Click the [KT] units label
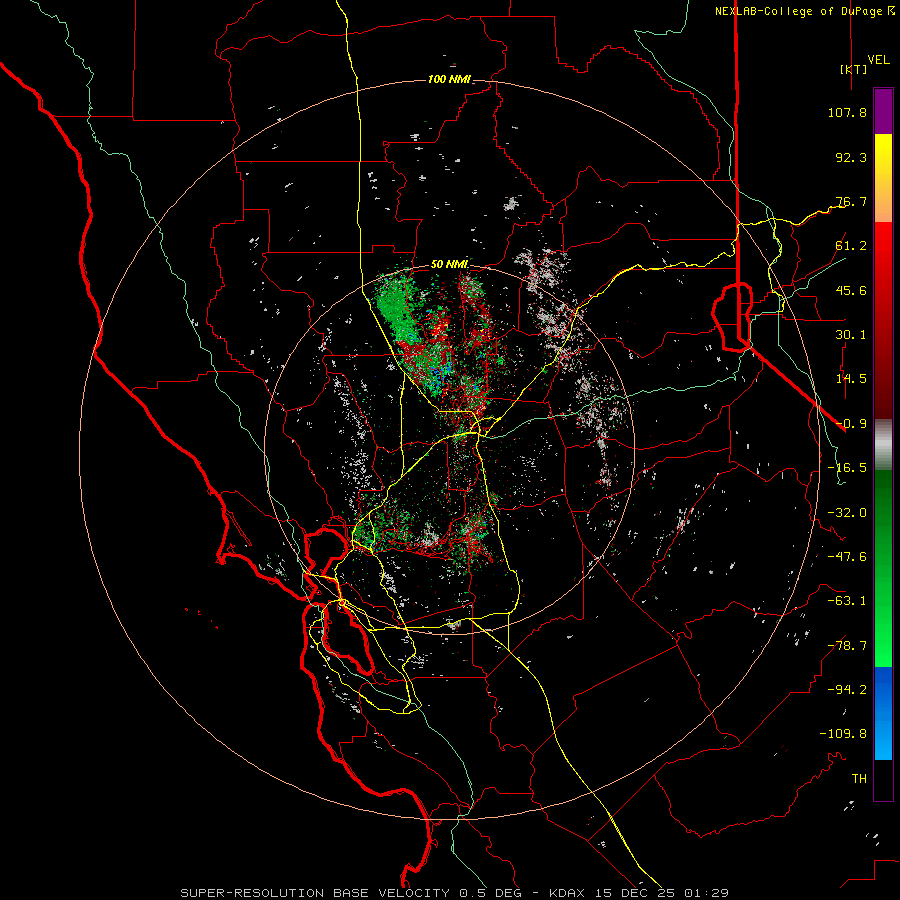Viewport: 900px width, 900px height. [854, 69]
